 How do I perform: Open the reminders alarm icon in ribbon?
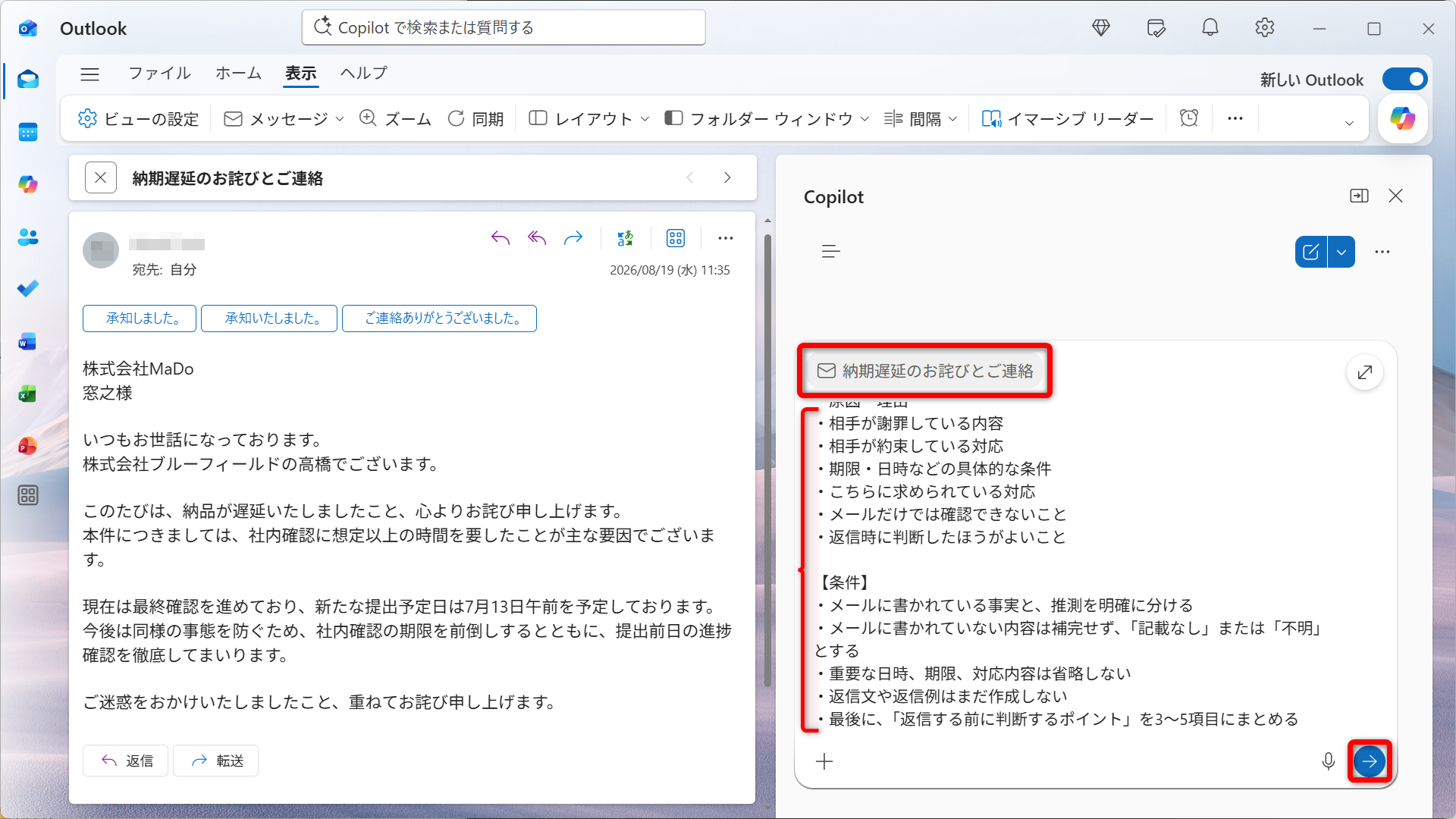click(1189, 118)
